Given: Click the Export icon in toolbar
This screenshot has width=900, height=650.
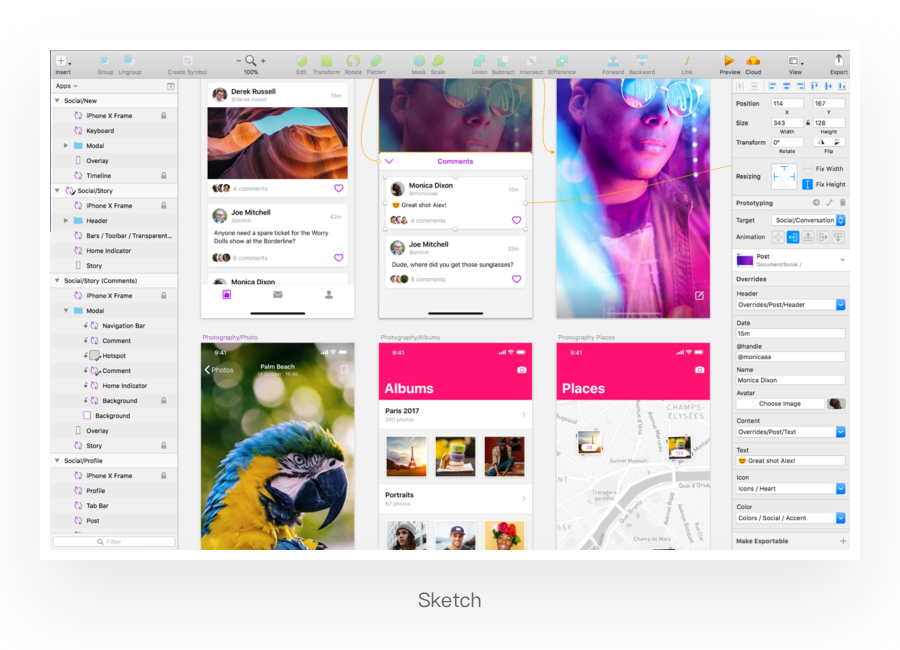Looking at the screenshot, I should click(x=838, y=61).
